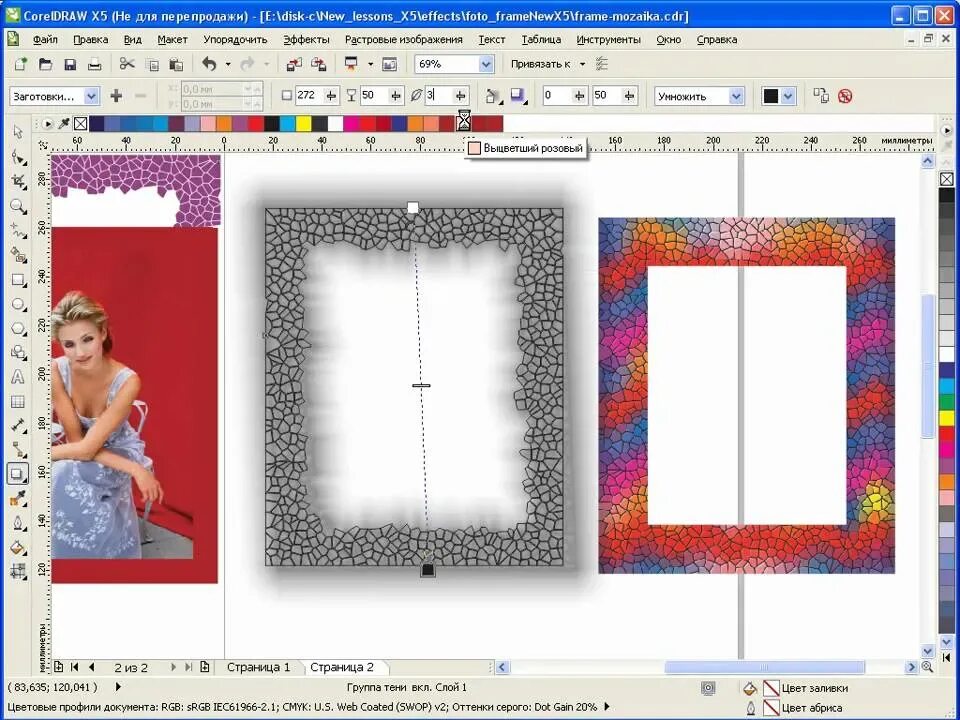
Task: Select the Pick (arrow) tool
Action: 18,132
